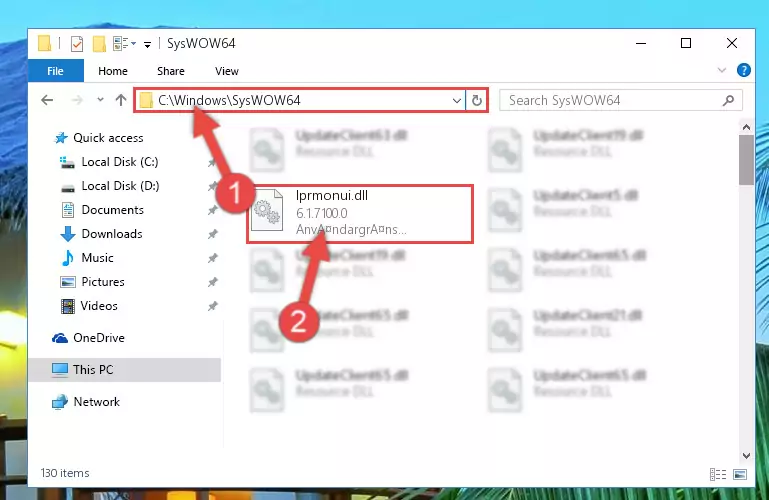Refresh the SysWOW64 folder view

point(477,100)
